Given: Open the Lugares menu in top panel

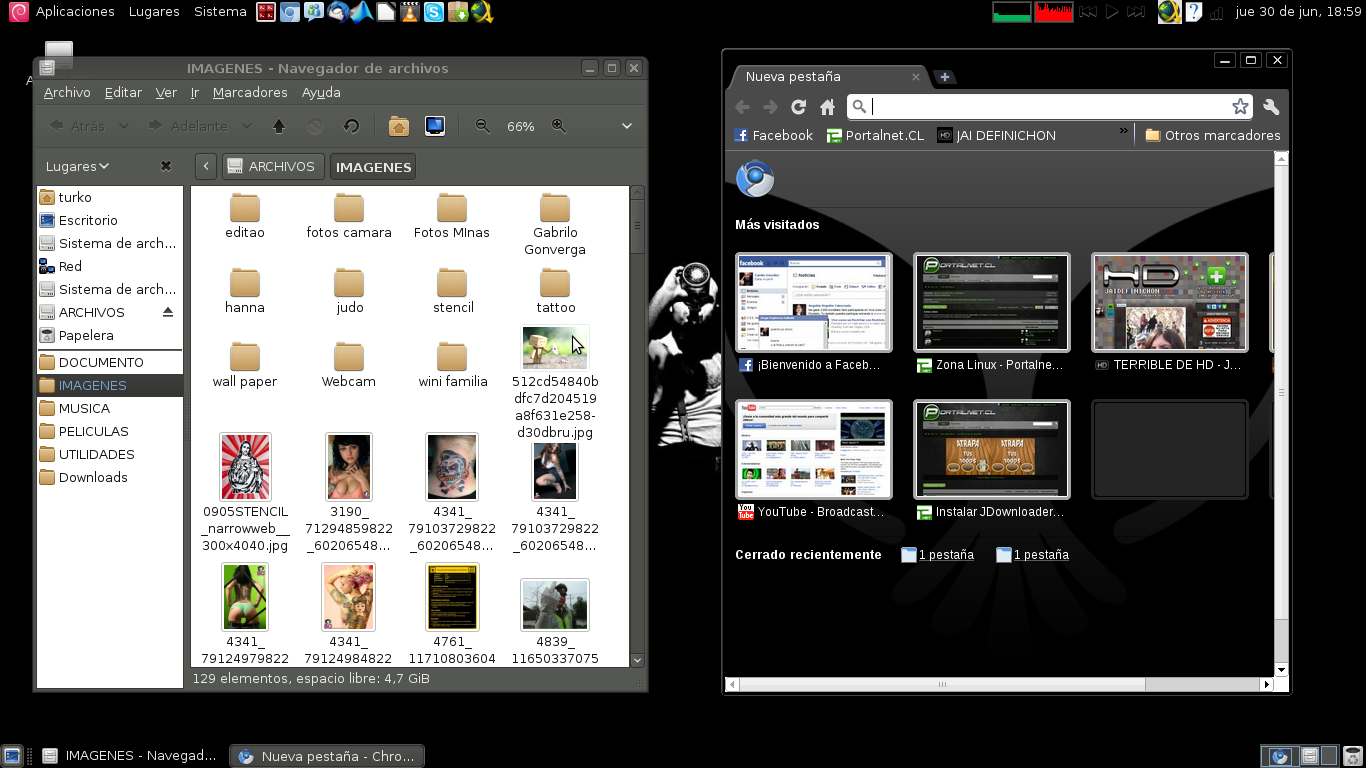Looking at the screenshot, I should click(154, 12).
